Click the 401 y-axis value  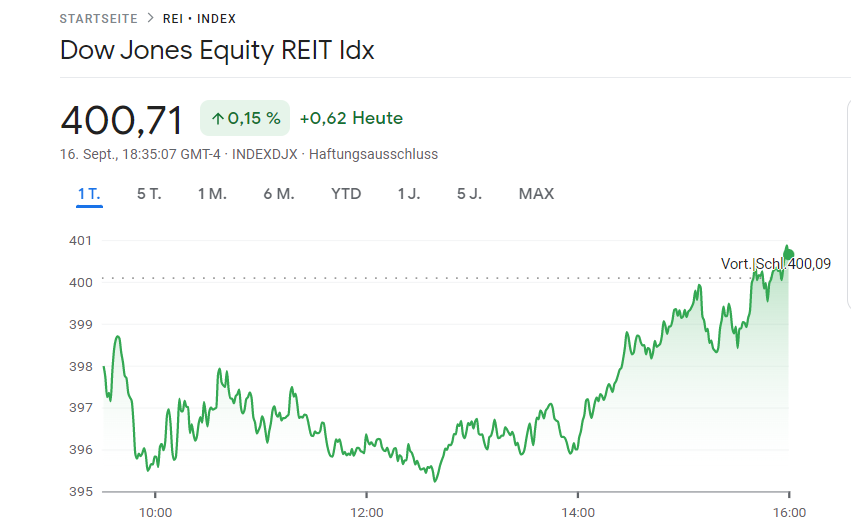pos(80,241)
